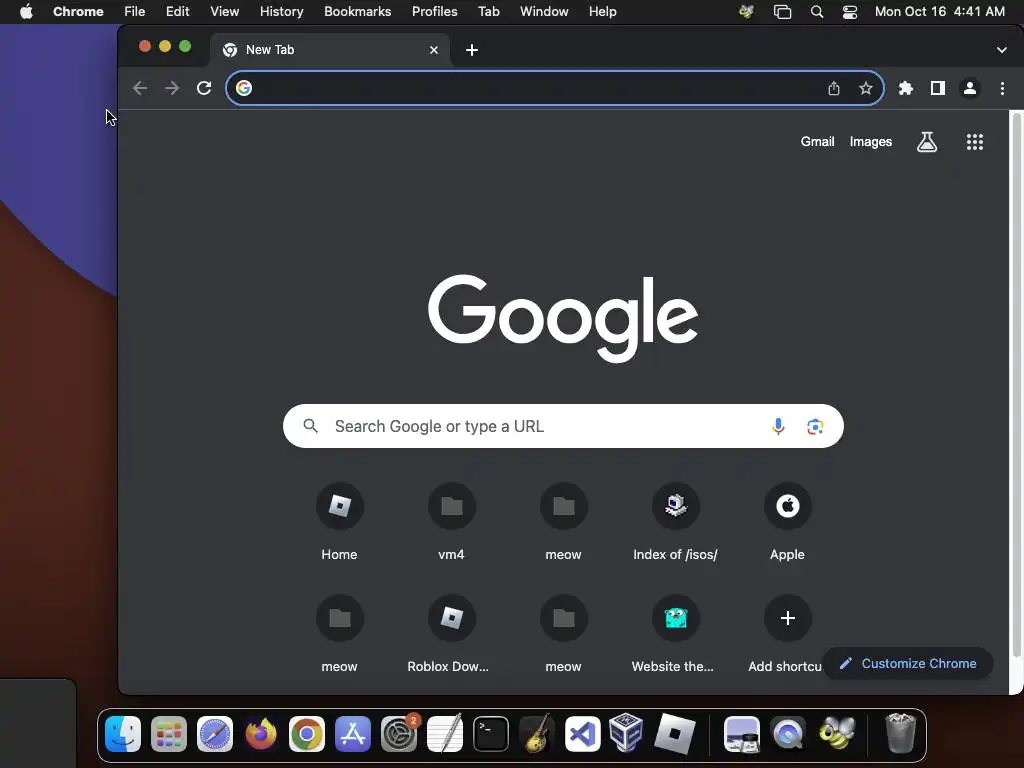Select the New Tab tab

[x=330, y=50]
